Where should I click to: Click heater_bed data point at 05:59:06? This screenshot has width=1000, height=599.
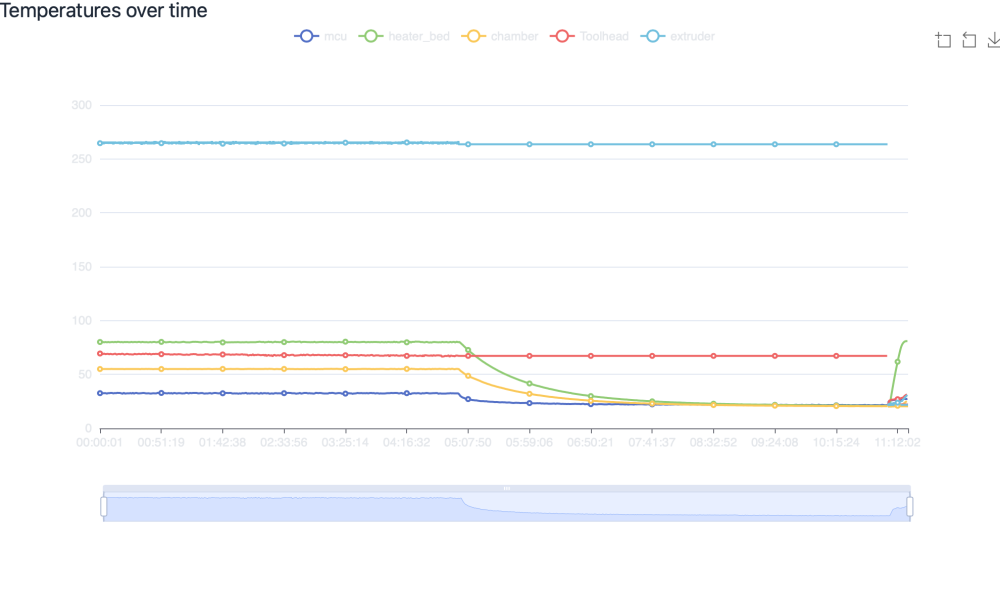[529, 383]
